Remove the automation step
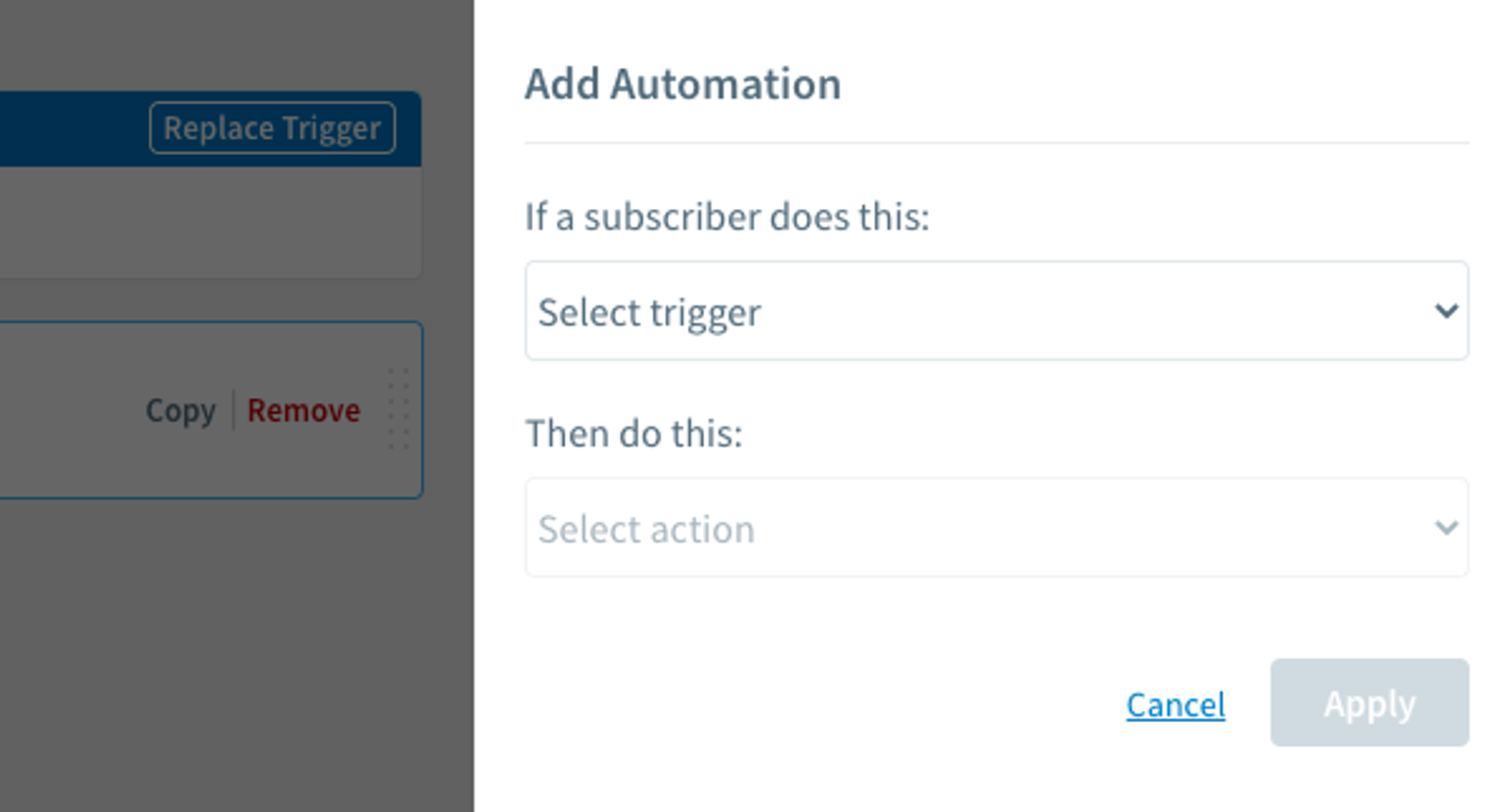This screenshot has height=812, width=1512. [303, 410]
